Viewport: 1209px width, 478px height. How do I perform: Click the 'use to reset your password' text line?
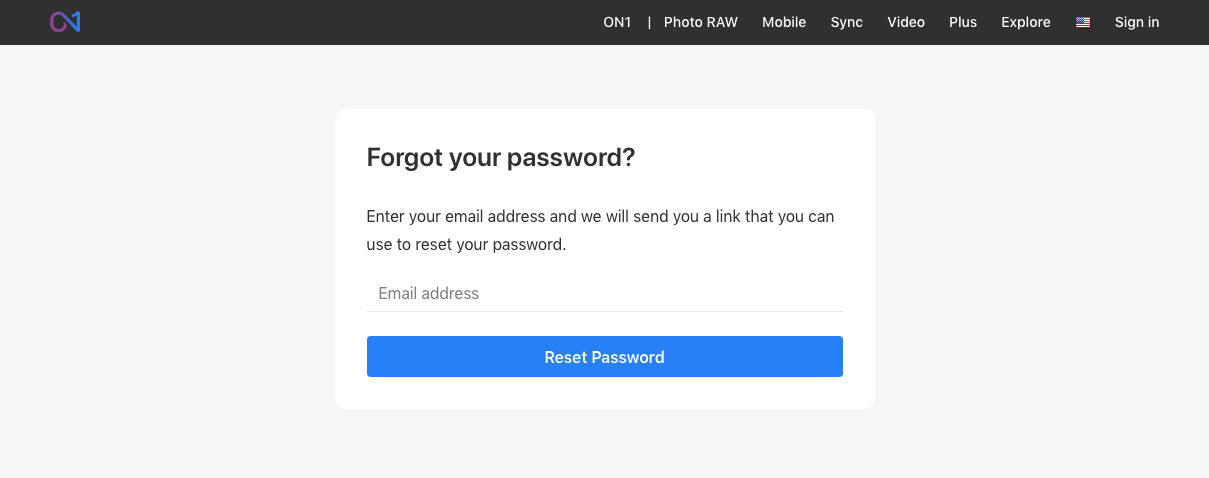click(x=466, y=244)
